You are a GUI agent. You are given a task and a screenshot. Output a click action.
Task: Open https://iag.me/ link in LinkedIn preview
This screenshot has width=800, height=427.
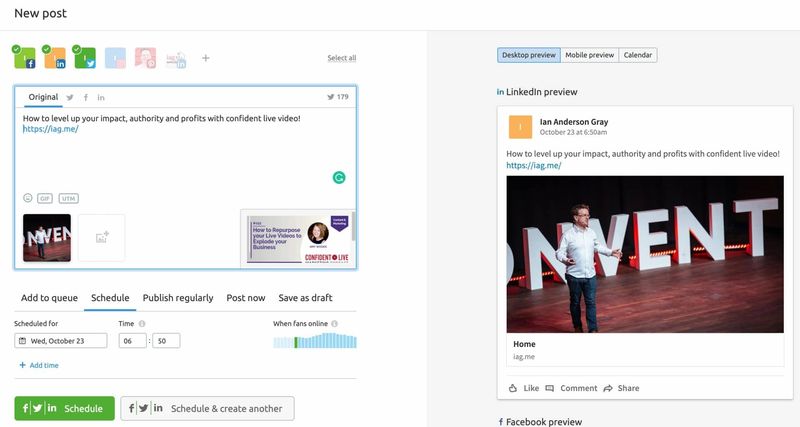click(534, 165)
